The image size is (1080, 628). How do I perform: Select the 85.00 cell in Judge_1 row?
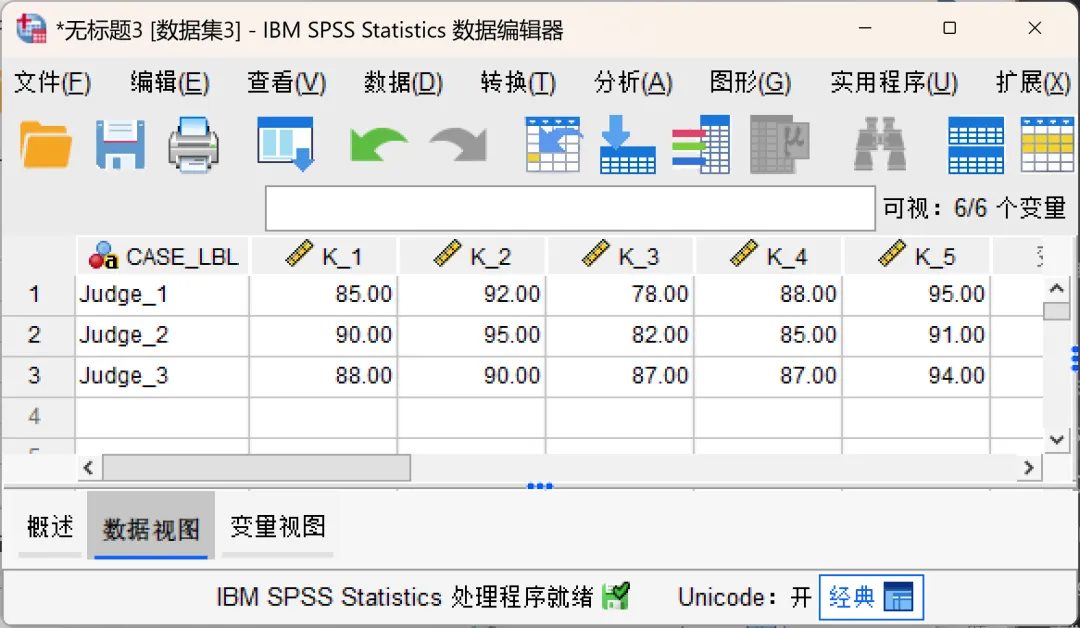(323, 295)
